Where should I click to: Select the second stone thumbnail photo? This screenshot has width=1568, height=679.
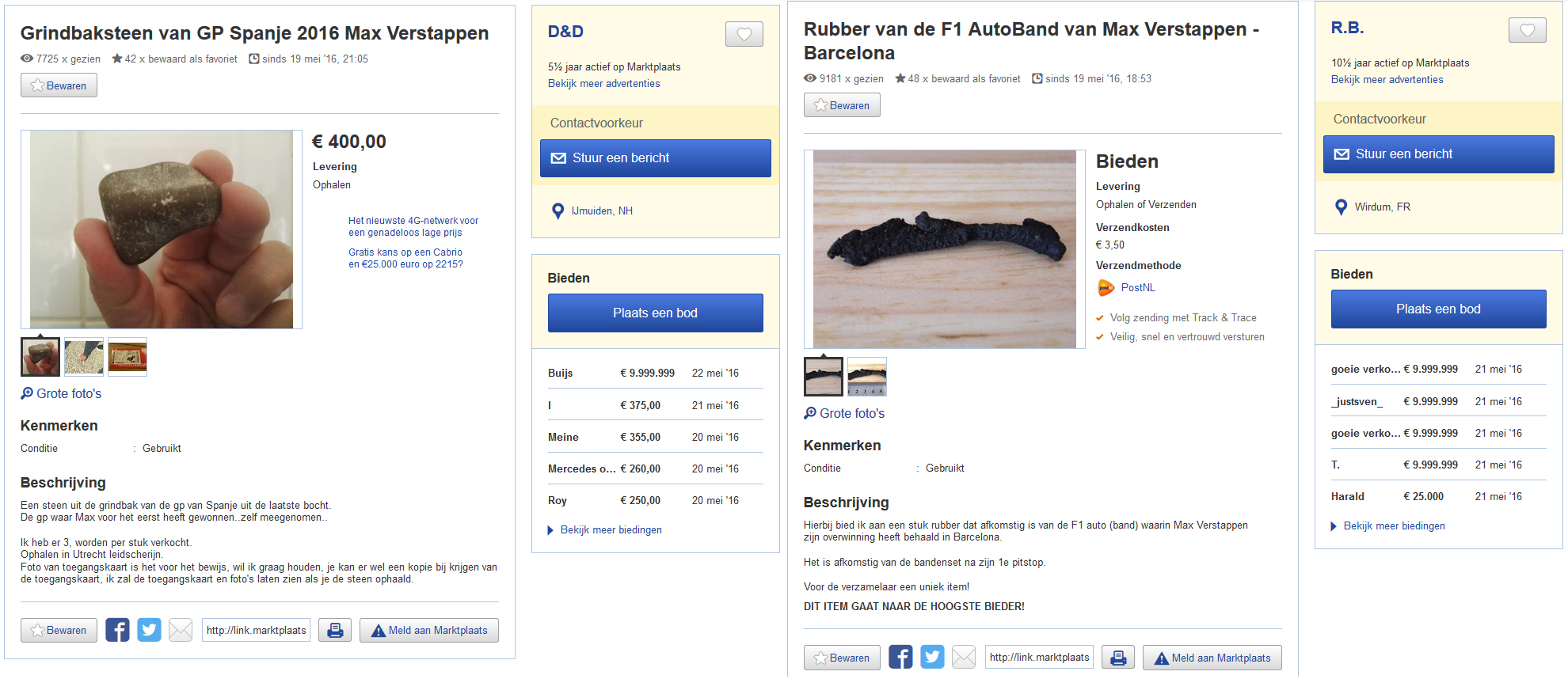click(84, 357)
